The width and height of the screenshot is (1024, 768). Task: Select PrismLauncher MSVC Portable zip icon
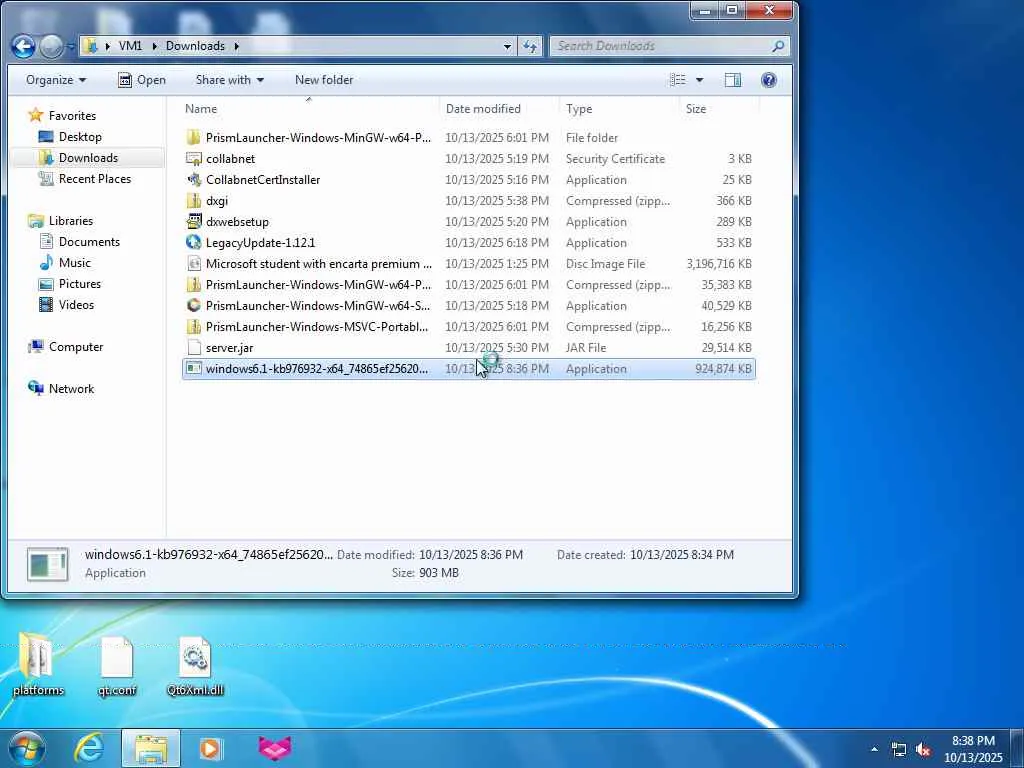click(193, 327)
